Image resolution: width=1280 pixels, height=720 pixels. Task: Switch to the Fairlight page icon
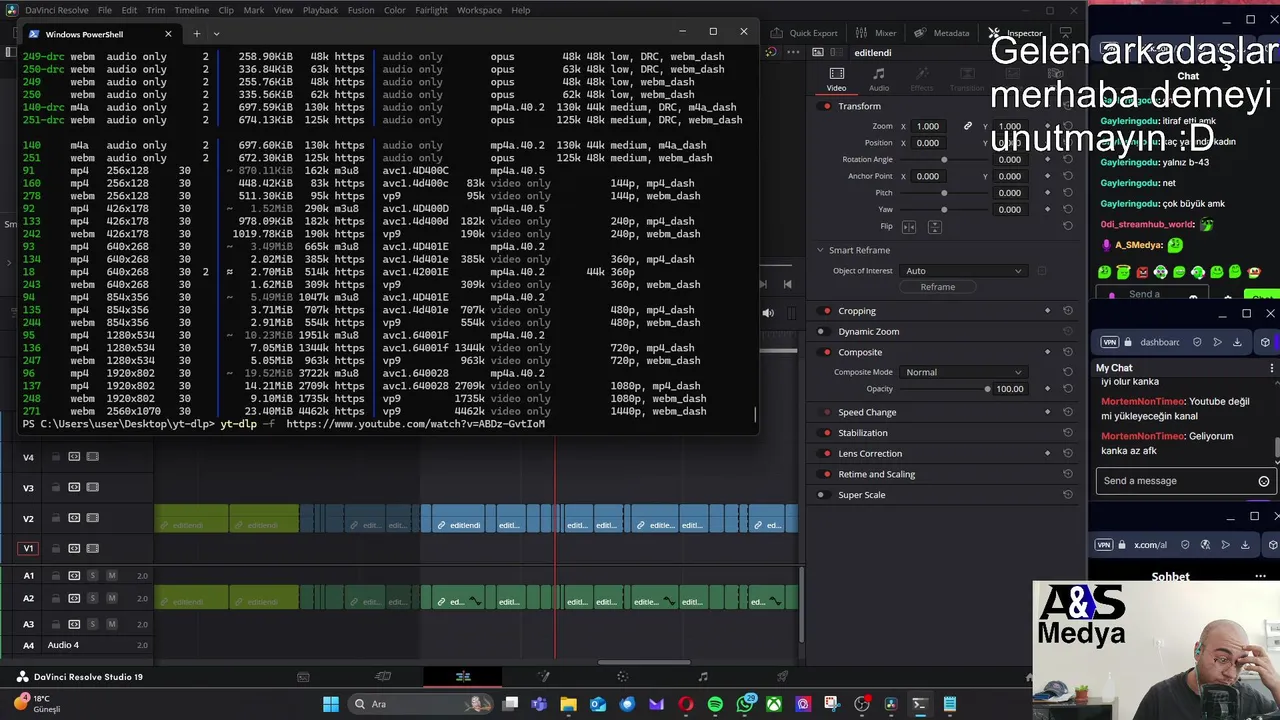[x=703, y=677]
